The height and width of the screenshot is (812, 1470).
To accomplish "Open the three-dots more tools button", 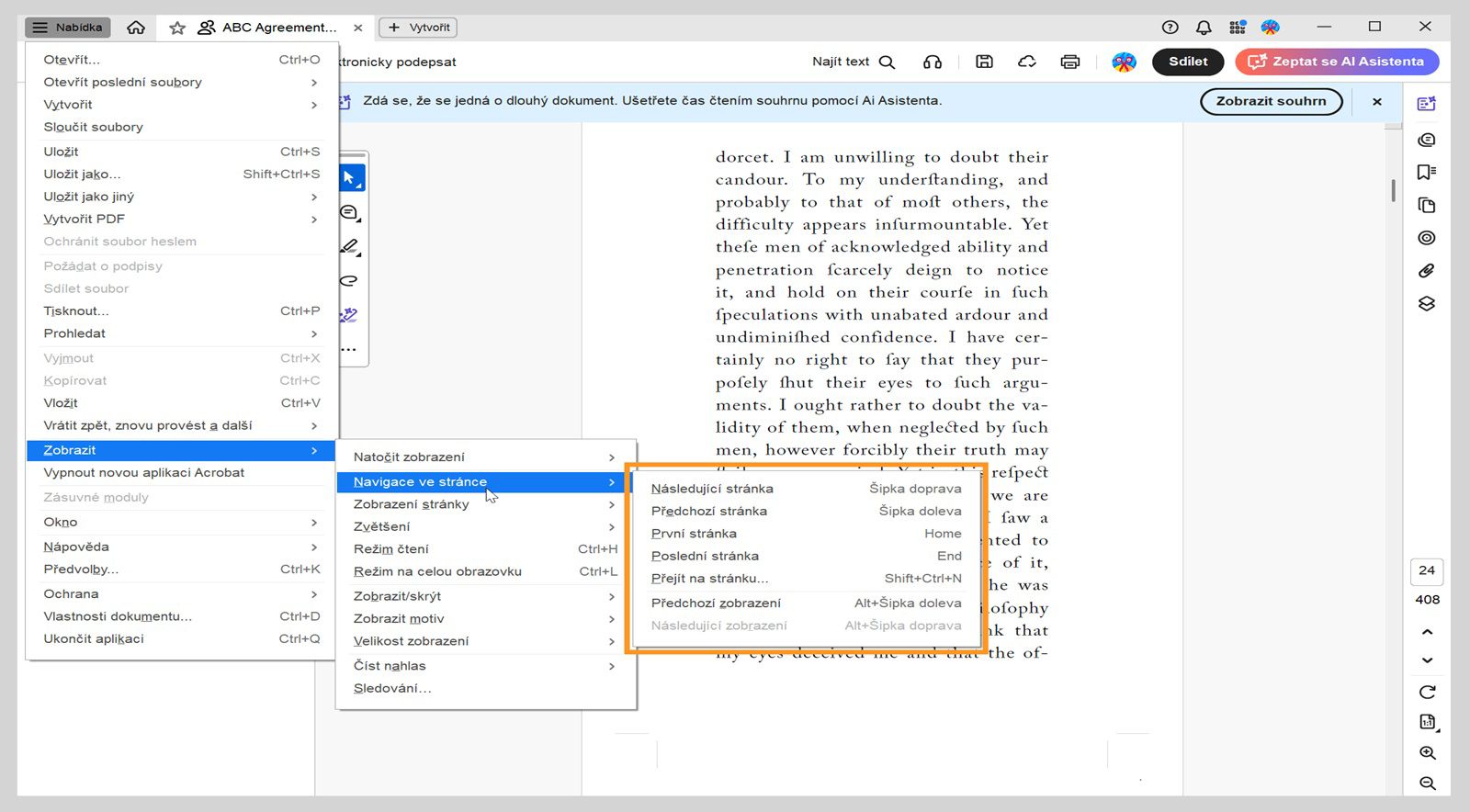I will 349,349.
